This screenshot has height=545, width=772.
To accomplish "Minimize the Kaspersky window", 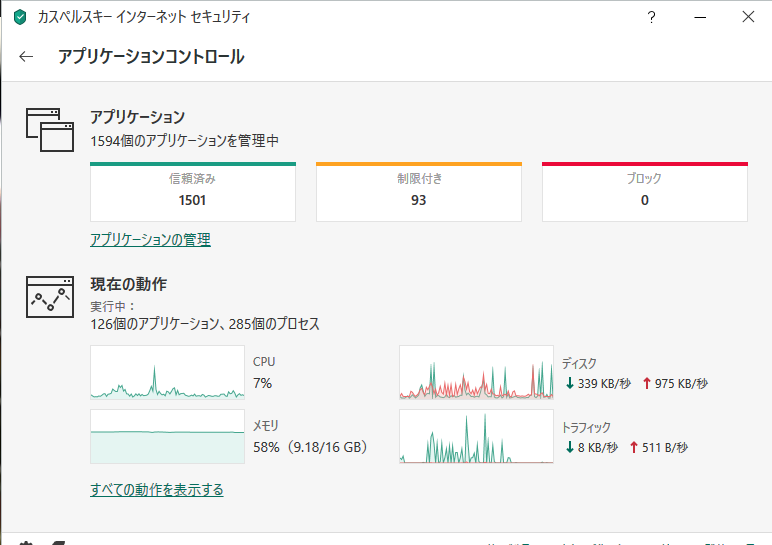I will tap(700, 17).
